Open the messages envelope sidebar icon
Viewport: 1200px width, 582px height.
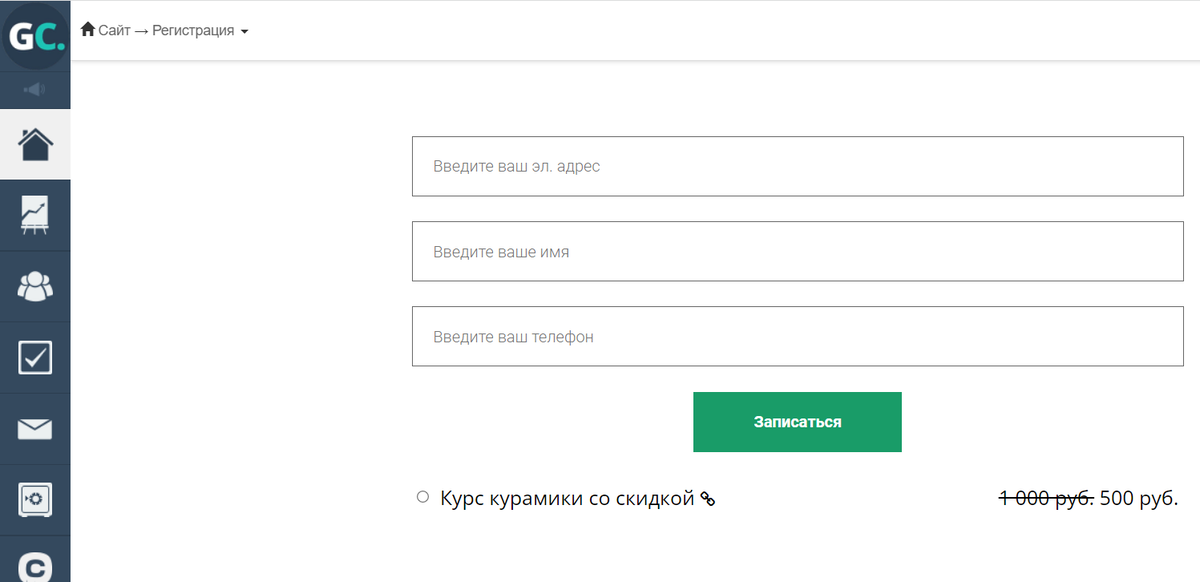[35, 429]
